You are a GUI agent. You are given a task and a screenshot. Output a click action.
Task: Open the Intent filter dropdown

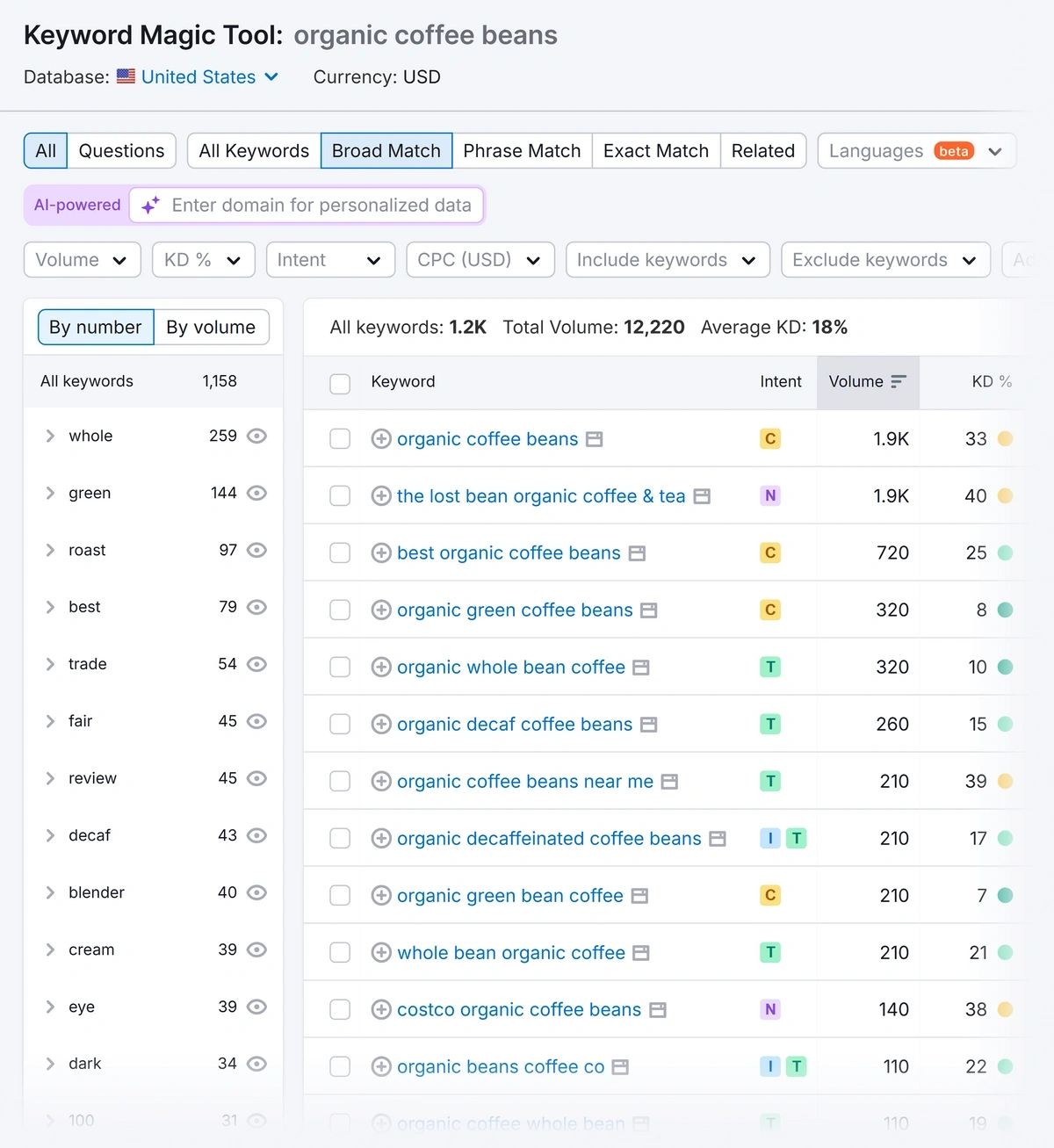tap(331, 260)
